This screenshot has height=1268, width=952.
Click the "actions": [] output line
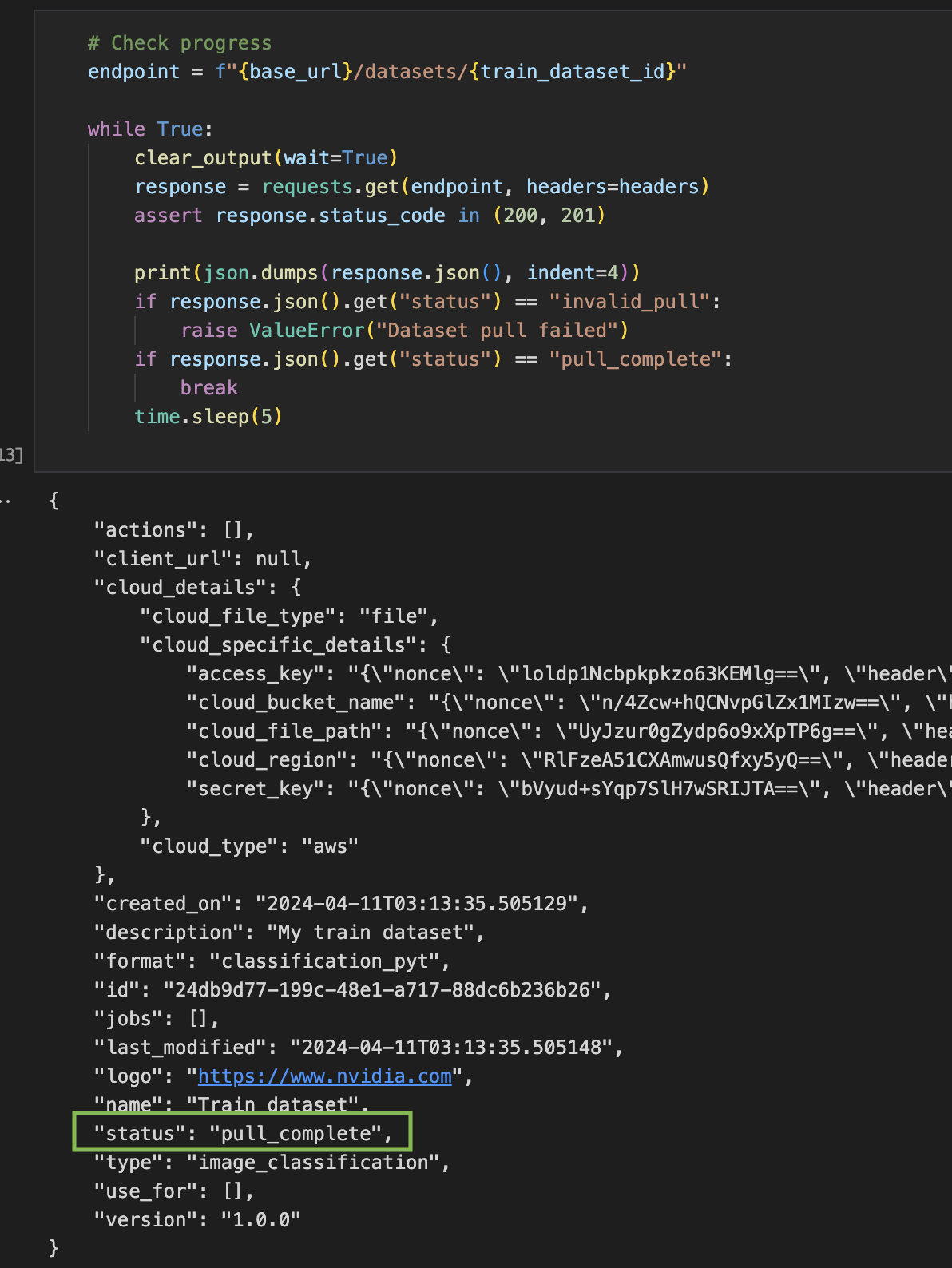click(x=174, y=529)
